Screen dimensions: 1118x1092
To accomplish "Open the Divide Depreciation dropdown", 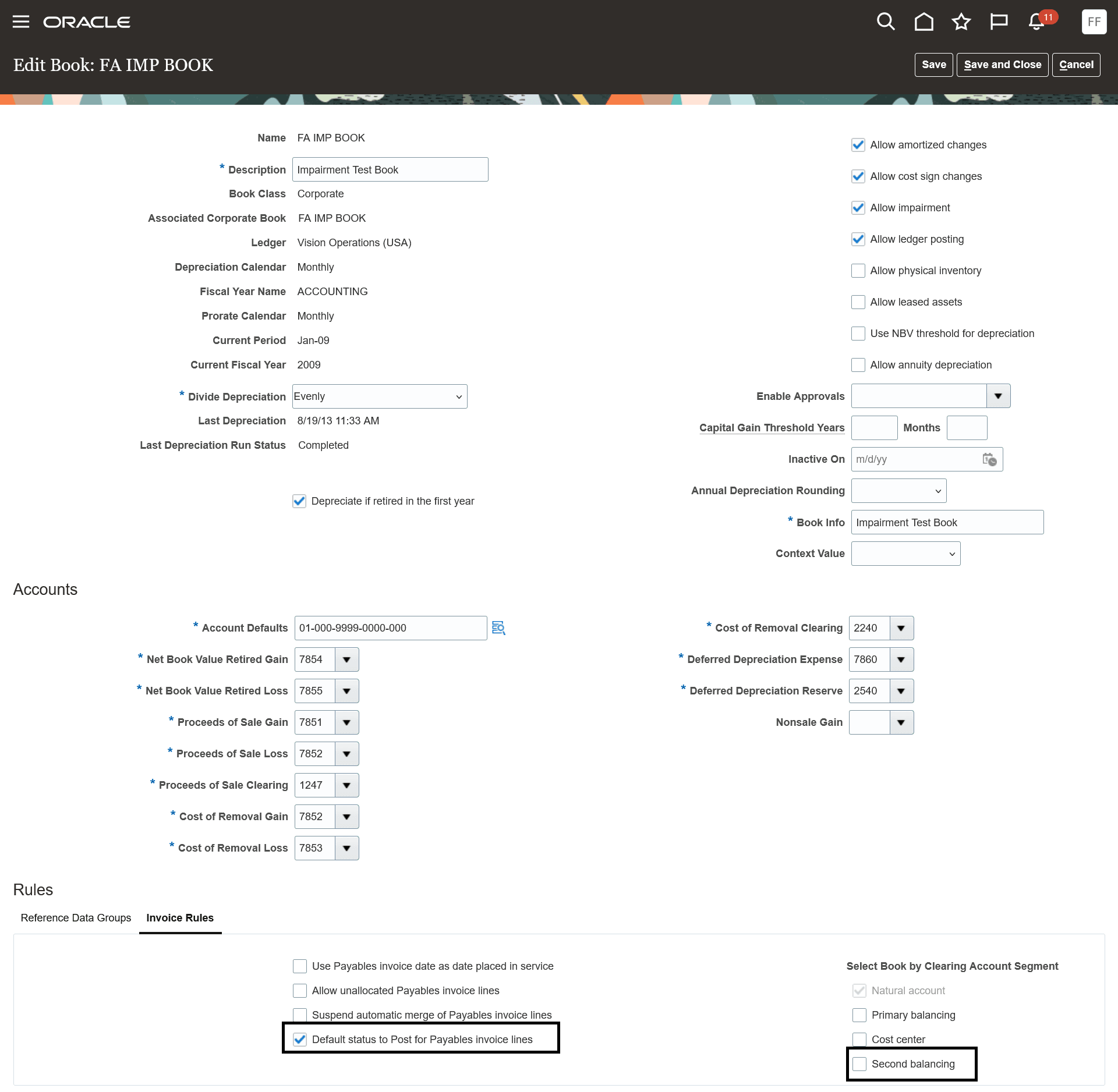I will [x=380, y=396].
